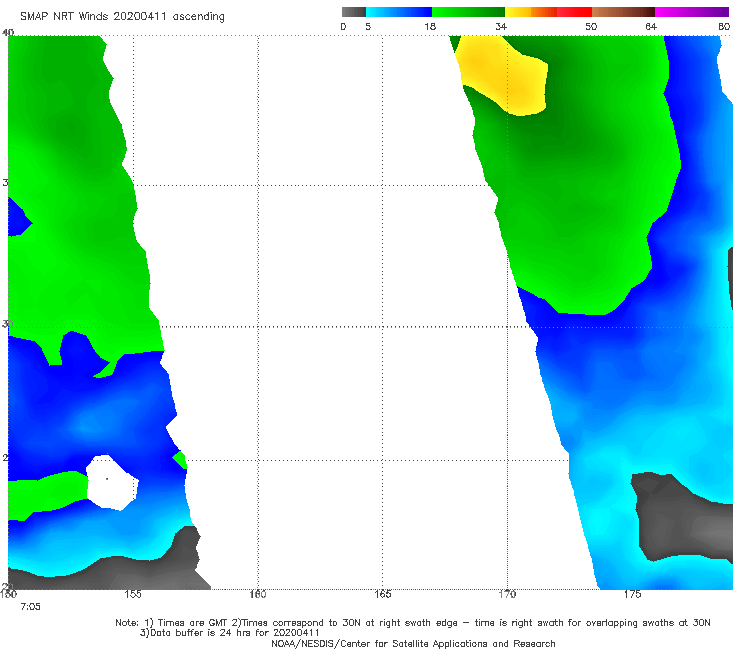Select the brown segment of the color bar
The height and width of the screenshot is (650, 740).
tap(623, 12)
